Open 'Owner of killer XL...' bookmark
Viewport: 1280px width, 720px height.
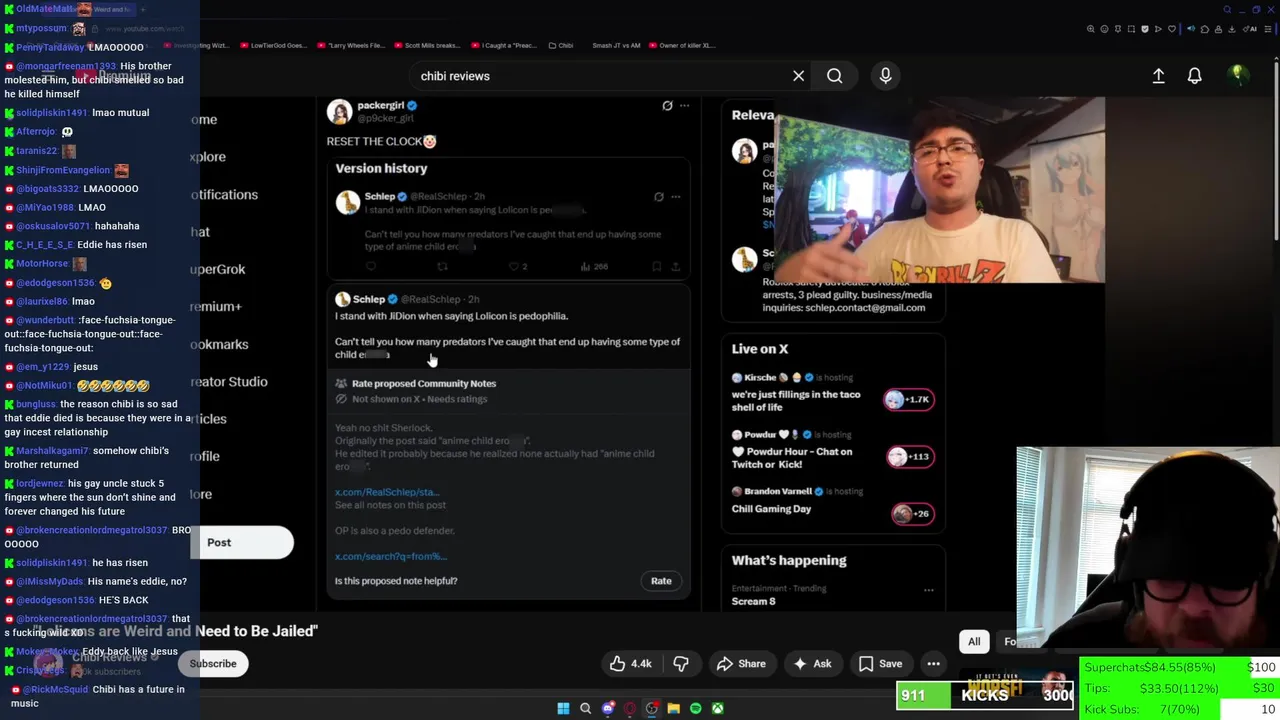click(682, 45)
